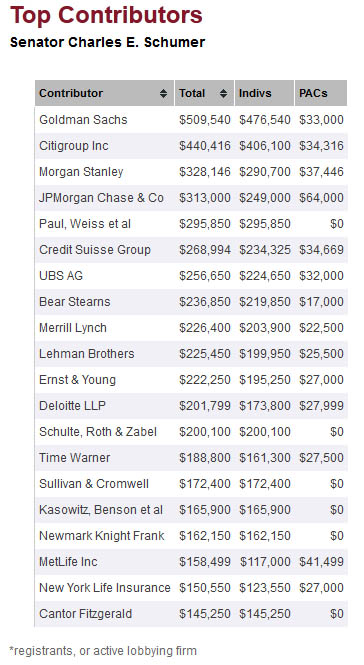Click the PACs column header

coord(321,93)
